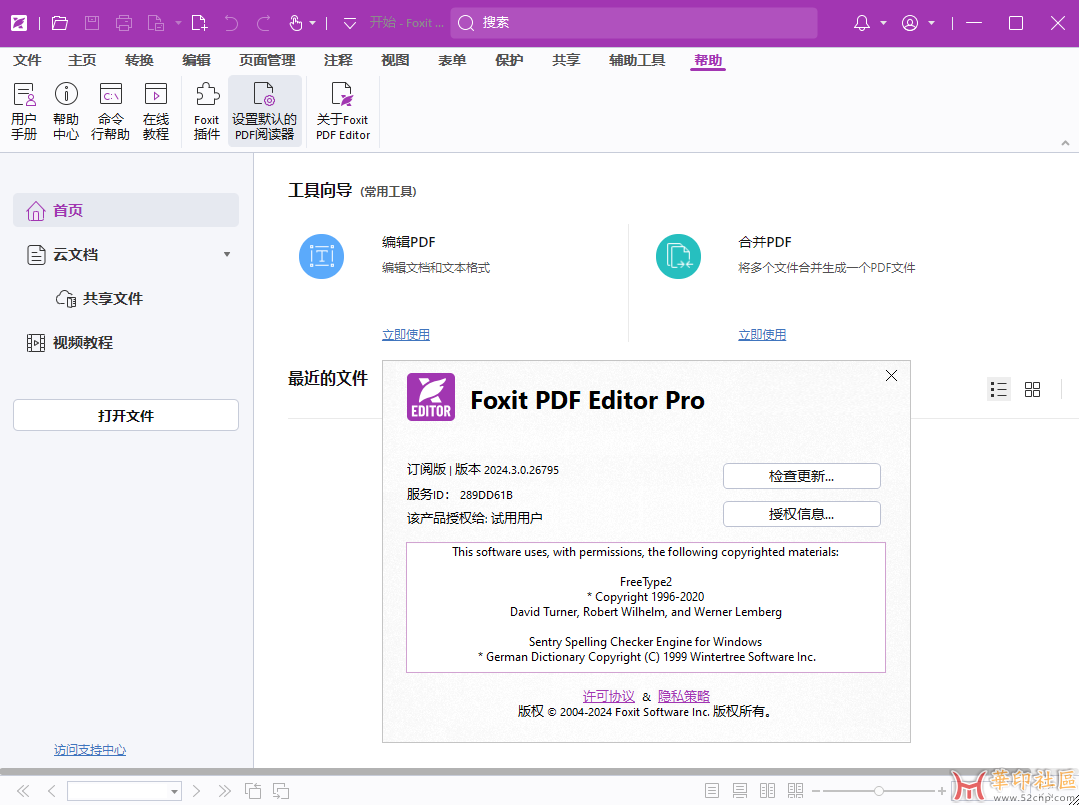Screen dimensions: 1079x805
Task: Open dropdown arrow beside hand tool
Action: pos(312,23)
